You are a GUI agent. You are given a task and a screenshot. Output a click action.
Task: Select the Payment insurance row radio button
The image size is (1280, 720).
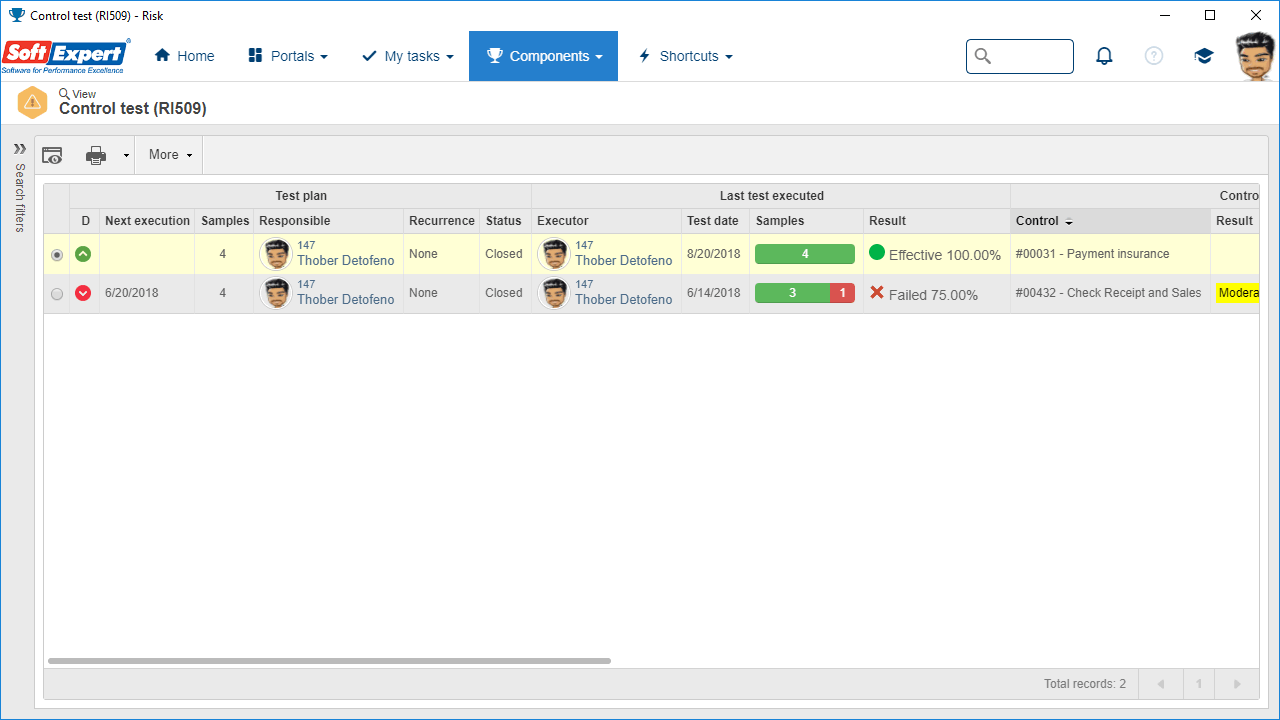(x=57, y=255)
